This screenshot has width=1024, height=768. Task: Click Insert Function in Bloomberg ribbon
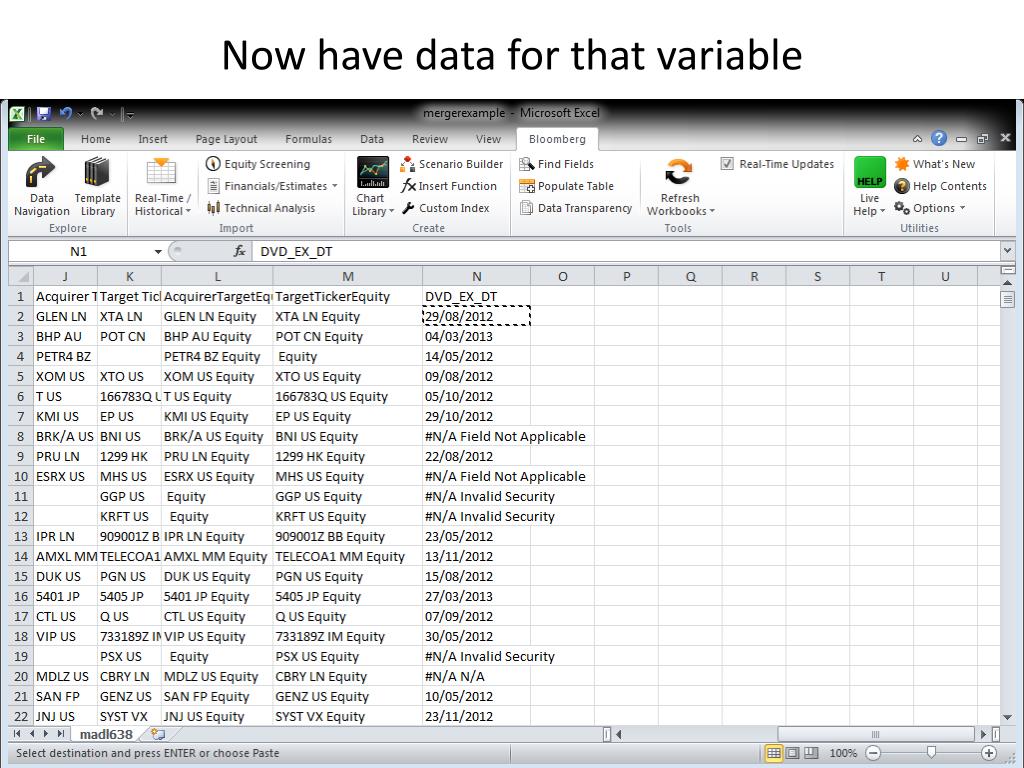449,186
